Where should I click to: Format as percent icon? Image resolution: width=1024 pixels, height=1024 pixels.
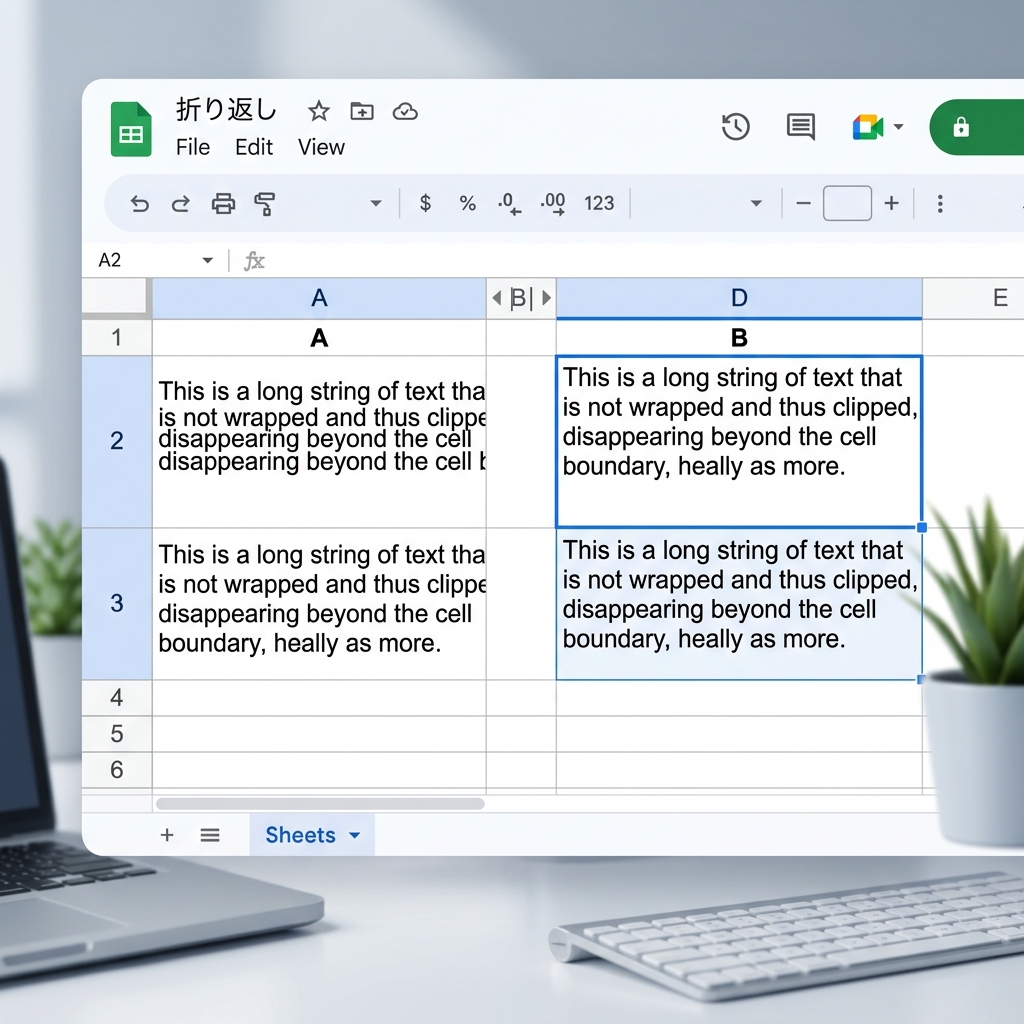(x=468, y=203)
